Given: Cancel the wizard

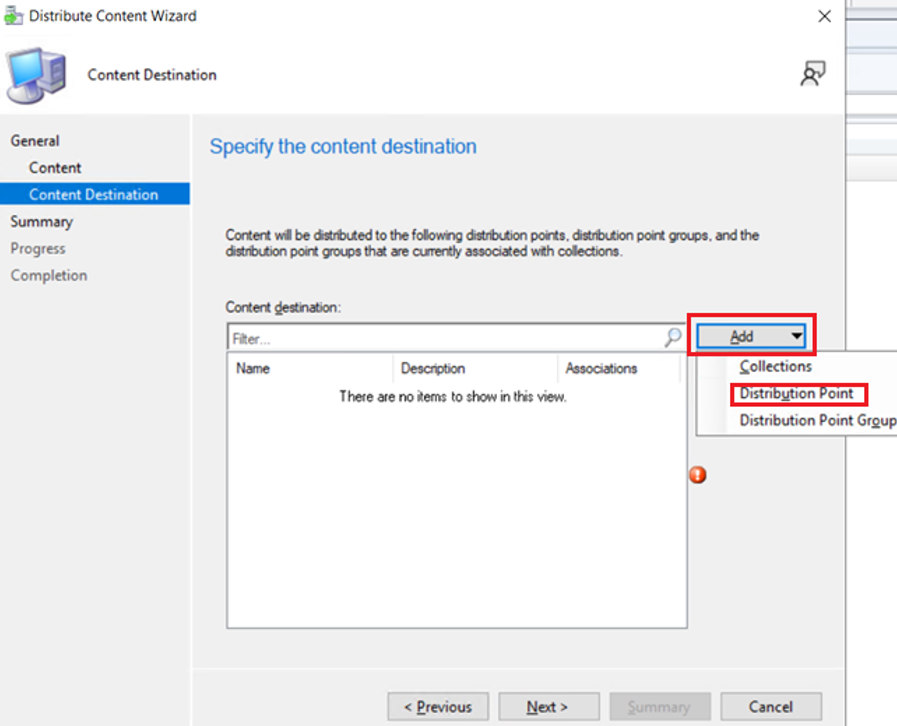Looking at the screenshot, I should coord(771,707).
